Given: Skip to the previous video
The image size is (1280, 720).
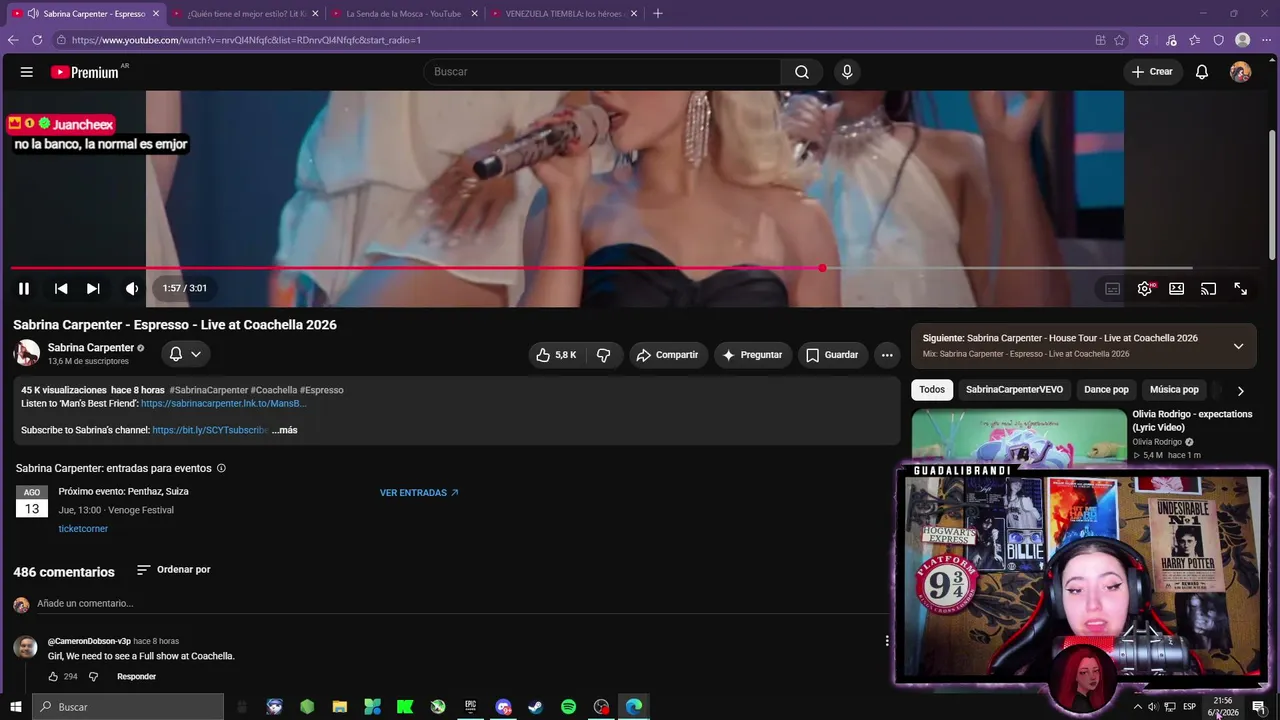Looking at the screenshot, I should pos(61,288).
